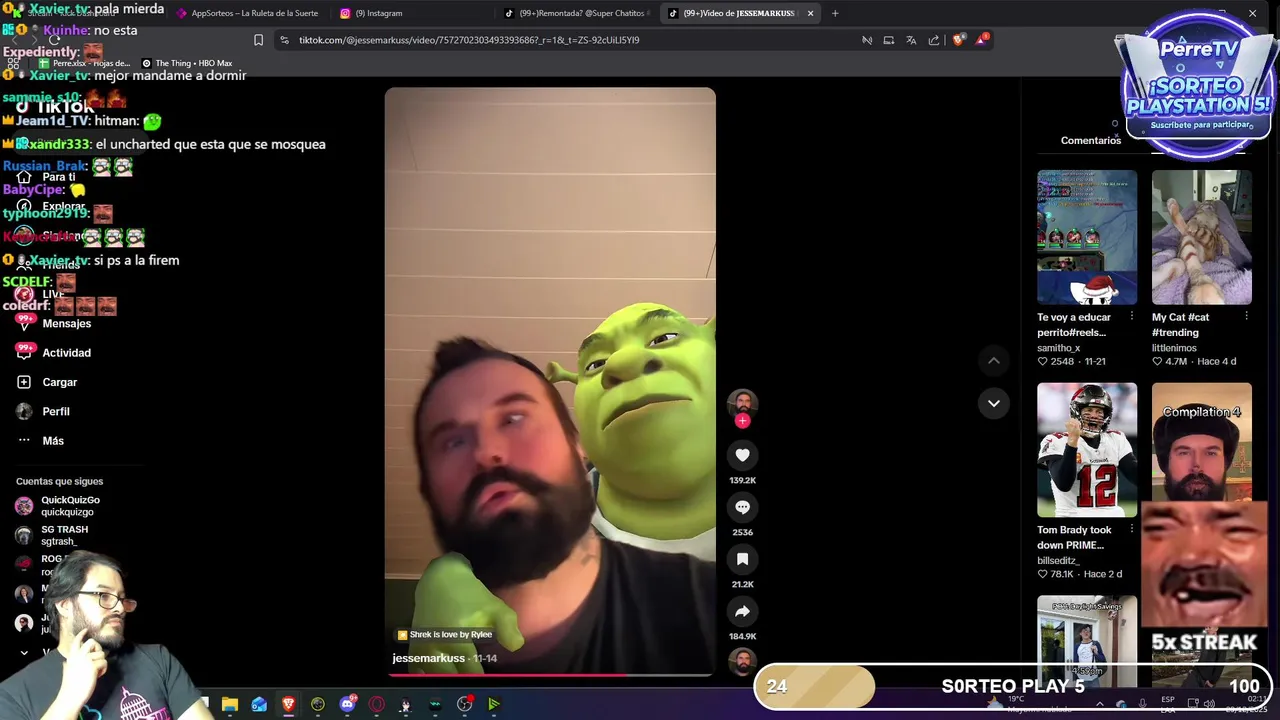
Task: Click the TikTok URL address field
Action: click(570, 40)
